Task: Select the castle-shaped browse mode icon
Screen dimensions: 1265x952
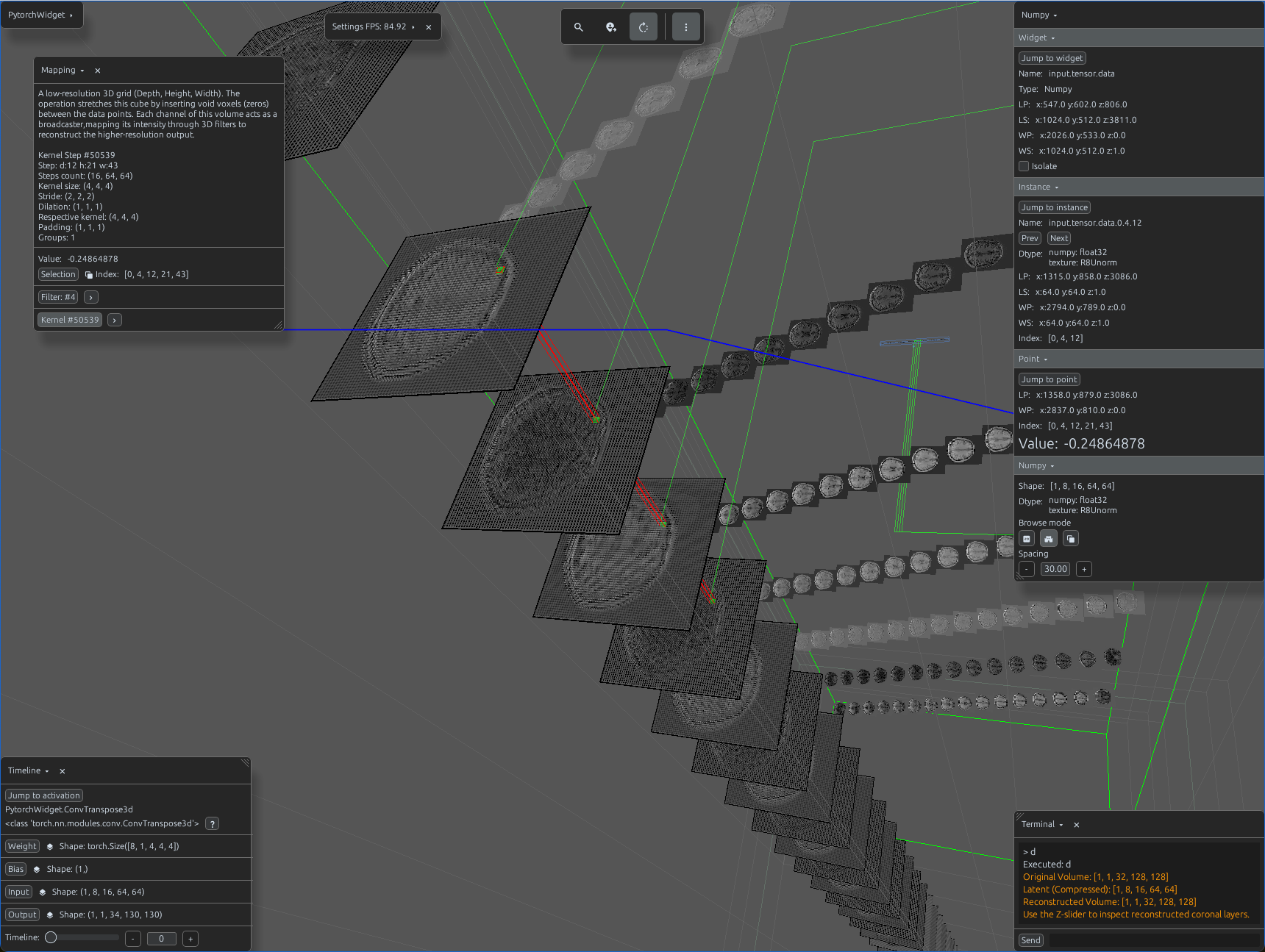Action: coord(1049,539)
